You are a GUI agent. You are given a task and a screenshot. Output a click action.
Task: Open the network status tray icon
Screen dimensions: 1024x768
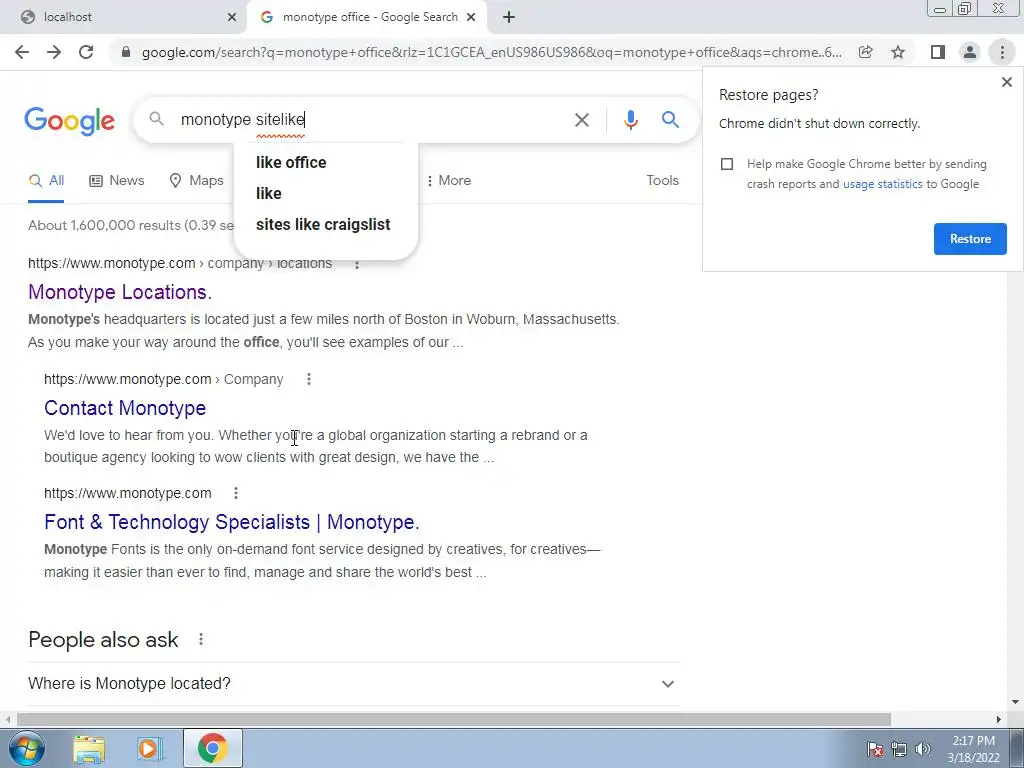[899, 749]
